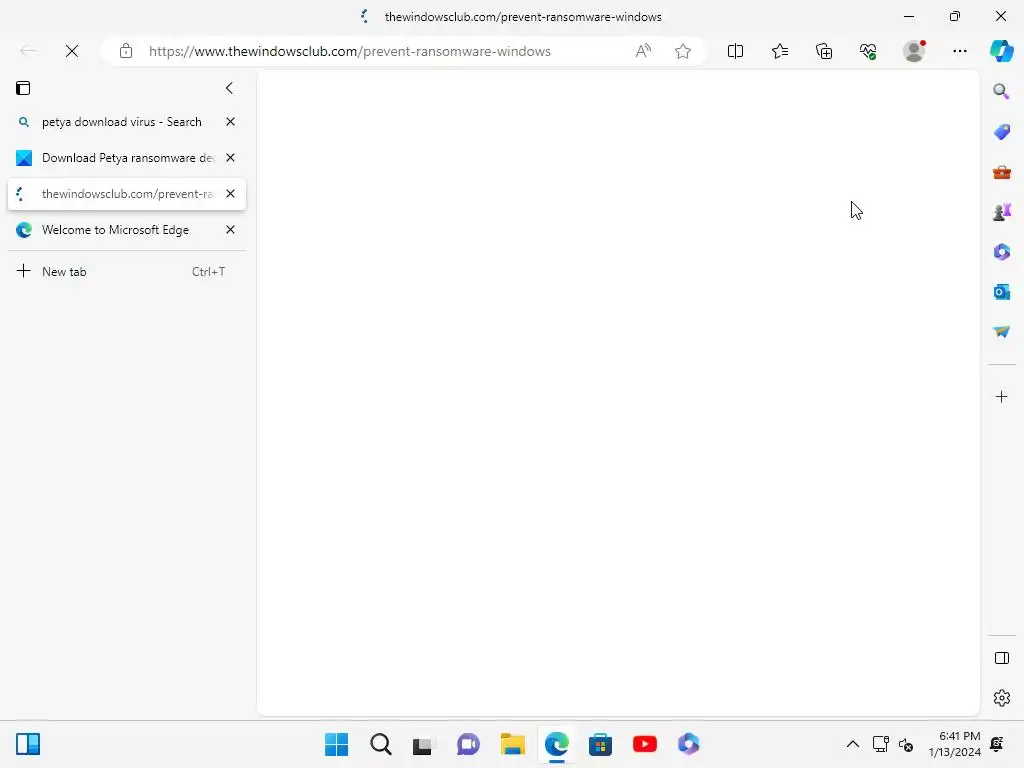The image size is (1024, 768).
Task: Open sidebar settings gear
Action: click(1001, 698)
